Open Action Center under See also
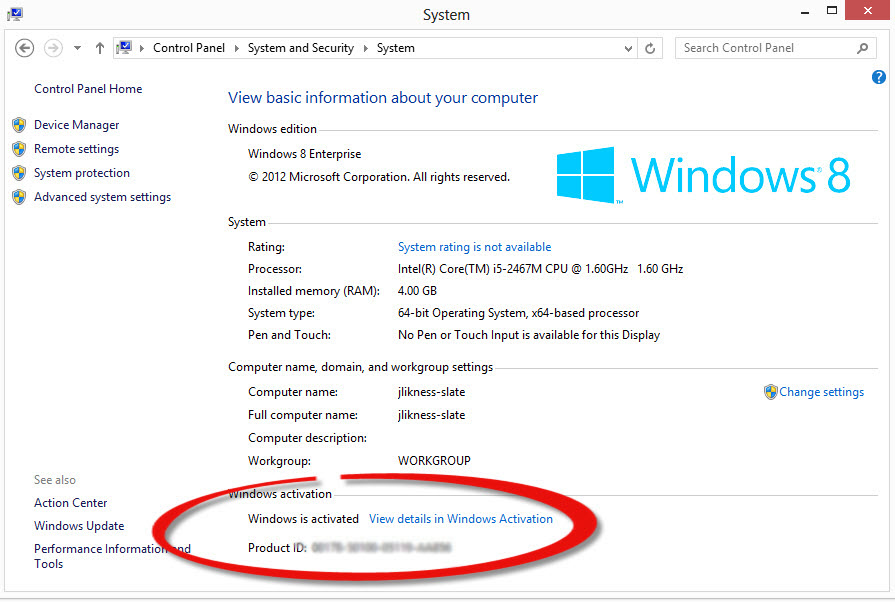Image resolution: width=895 pixels, height=604 pixels. click(71, 503)
